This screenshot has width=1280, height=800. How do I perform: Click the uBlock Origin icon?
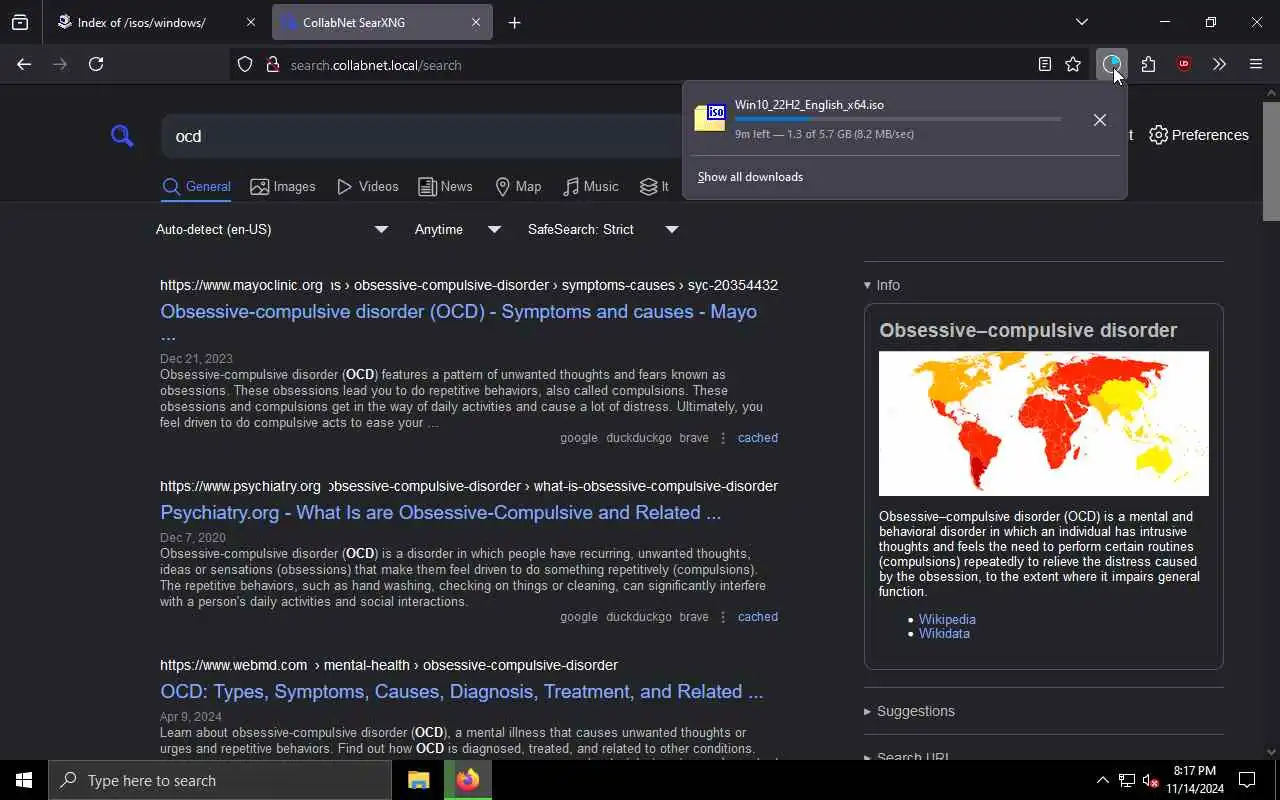(x=1184, y=64)
